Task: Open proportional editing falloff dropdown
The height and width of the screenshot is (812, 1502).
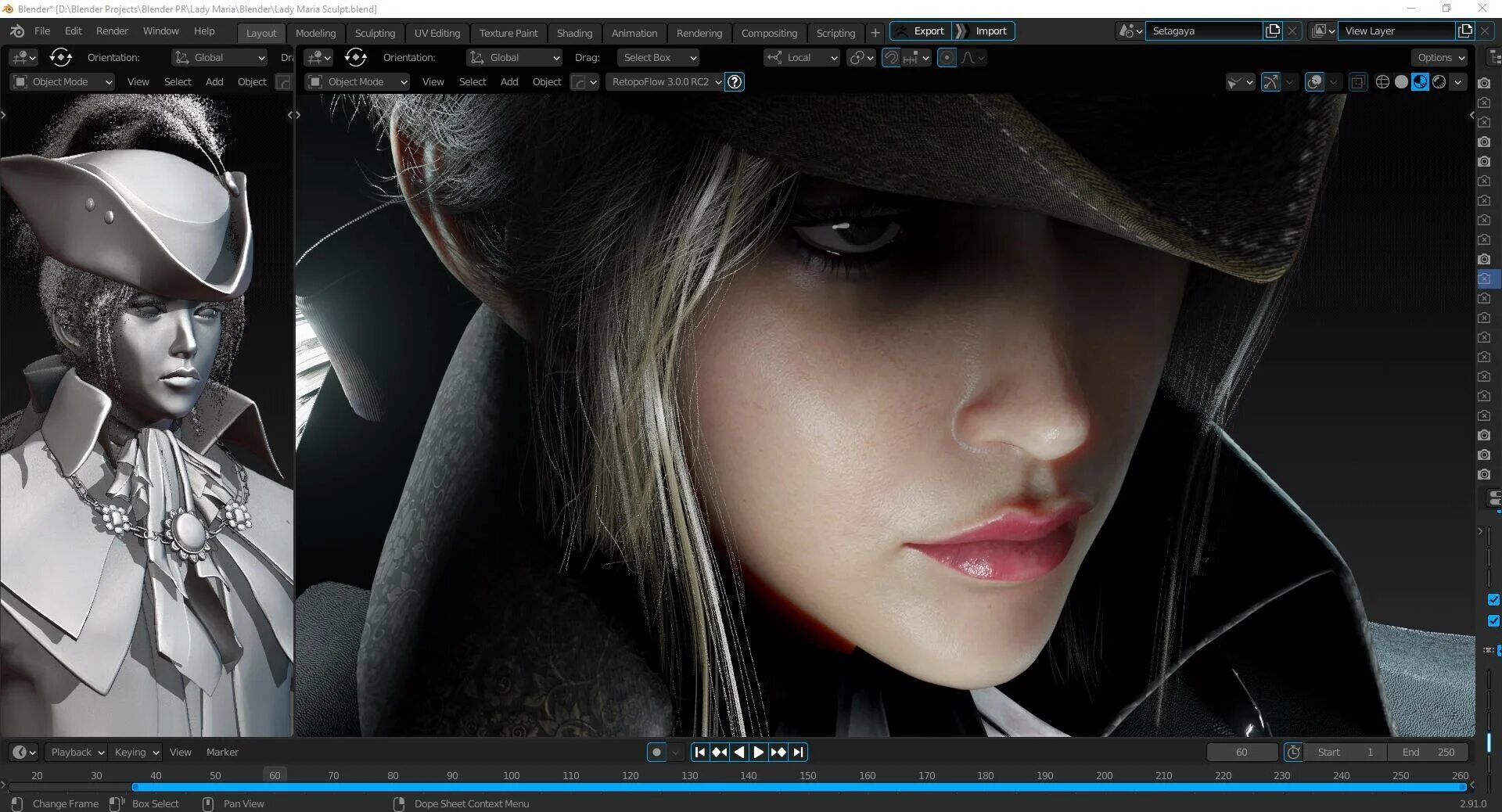Action: click(973, 57)
